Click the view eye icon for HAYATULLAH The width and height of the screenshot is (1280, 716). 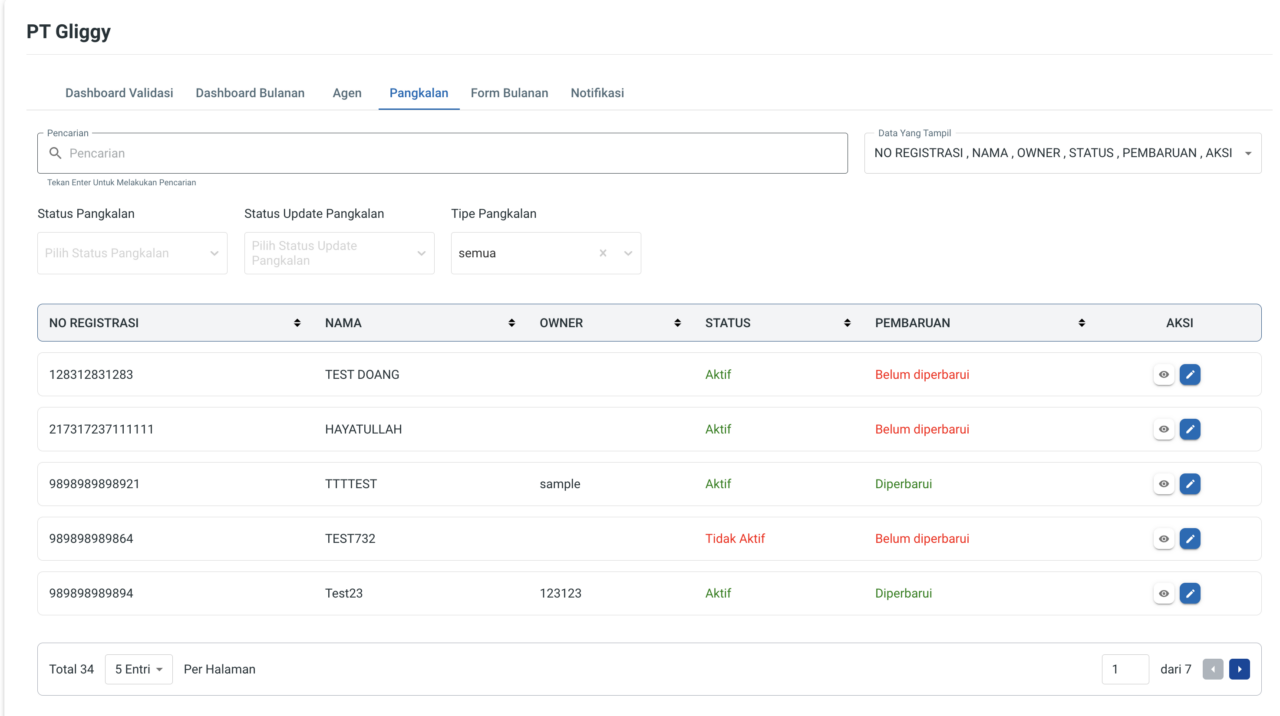point(1164,430)
